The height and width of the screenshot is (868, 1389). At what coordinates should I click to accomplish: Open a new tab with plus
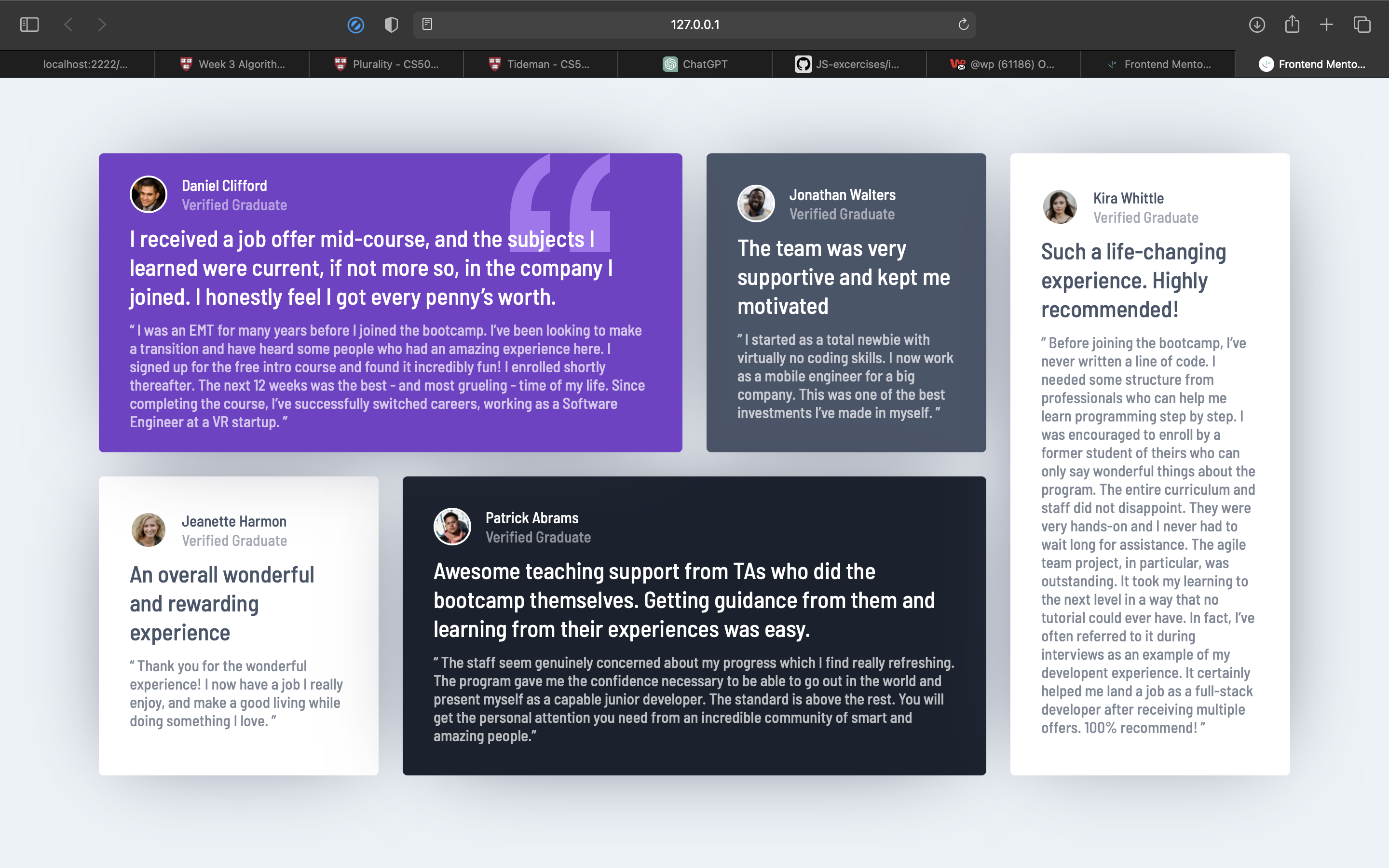tap(1326, 25)
